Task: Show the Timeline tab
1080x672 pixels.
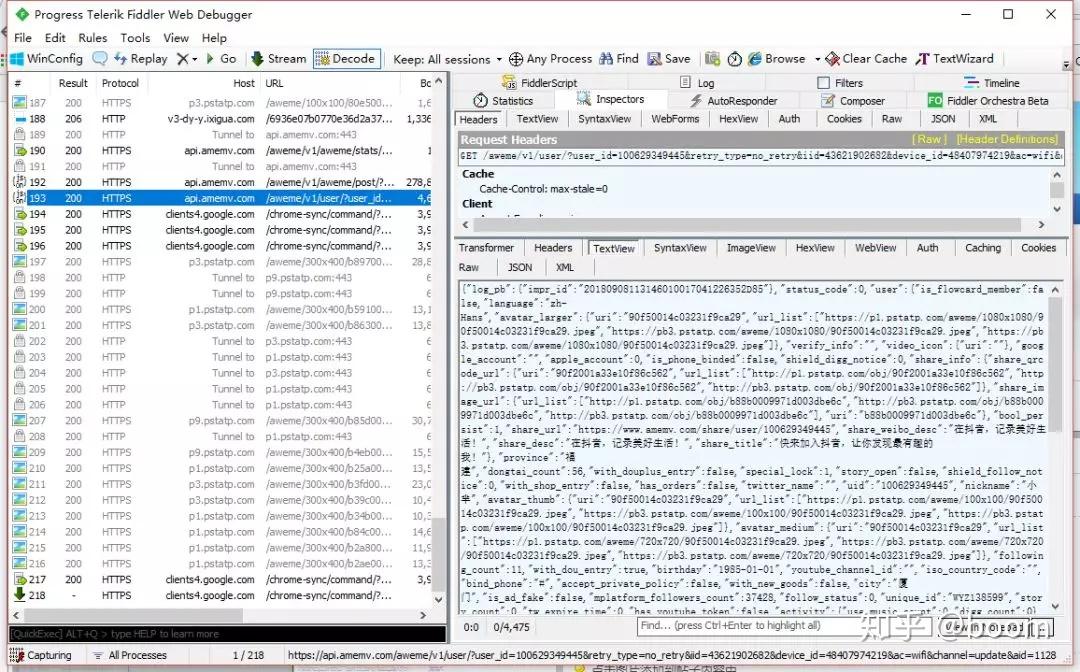Action: click(992, 83)
